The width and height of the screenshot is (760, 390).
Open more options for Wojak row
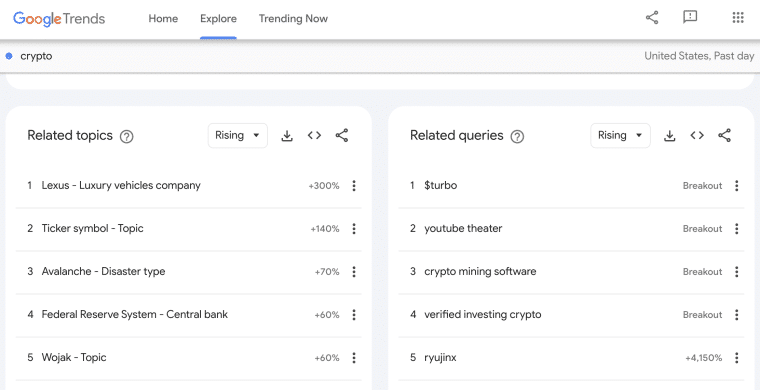click(354, 358)
